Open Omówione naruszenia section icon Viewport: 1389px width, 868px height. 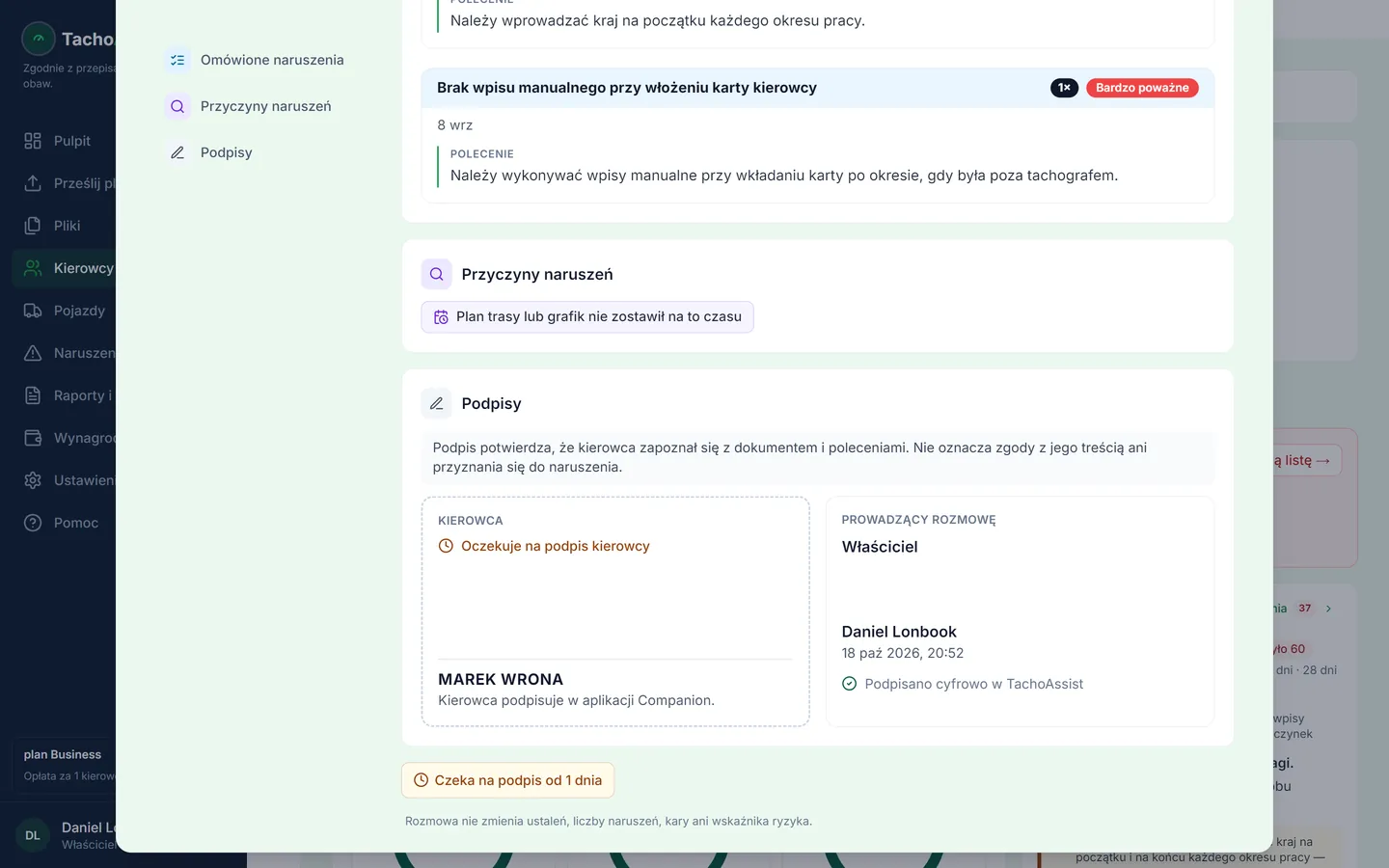click(x=177, y=60)
